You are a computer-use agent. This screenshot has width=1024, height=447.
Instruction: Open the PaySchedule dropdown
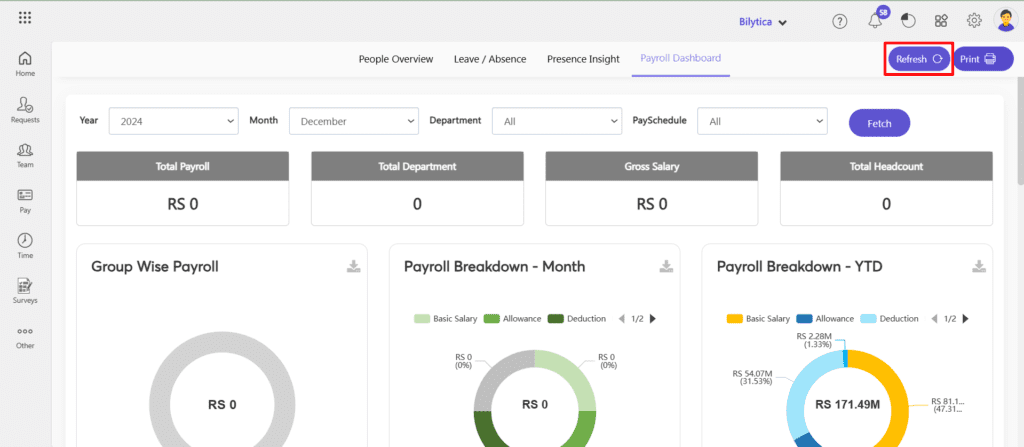click(762, 121)
